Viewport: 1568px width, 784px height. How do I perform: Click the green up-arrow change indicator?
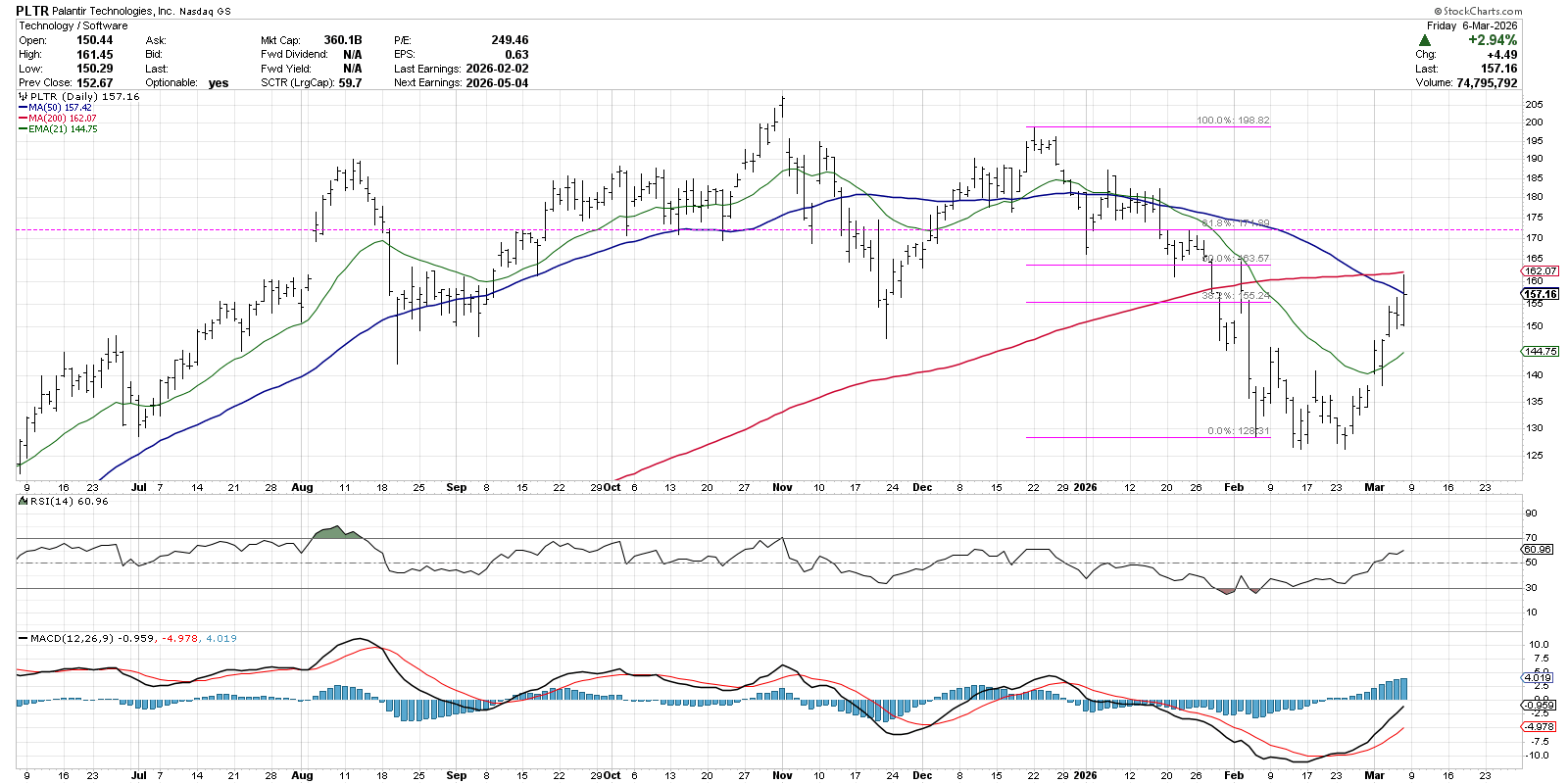tap(1425, 40)
